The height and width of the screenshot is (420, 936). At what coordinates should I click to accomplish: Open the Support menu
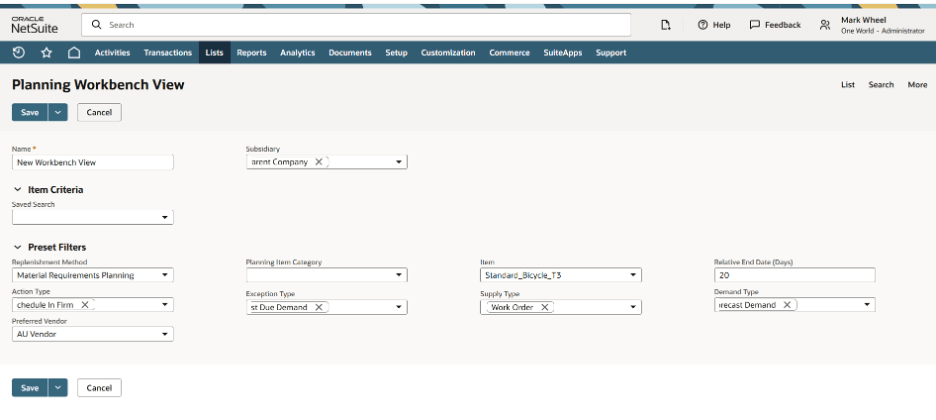(x=611, y=52)
